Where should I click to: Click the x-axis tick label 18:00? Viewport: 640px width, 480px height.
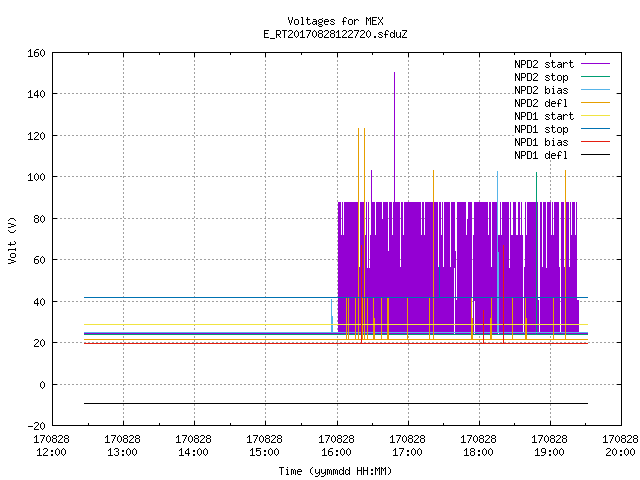pos(478,453)
